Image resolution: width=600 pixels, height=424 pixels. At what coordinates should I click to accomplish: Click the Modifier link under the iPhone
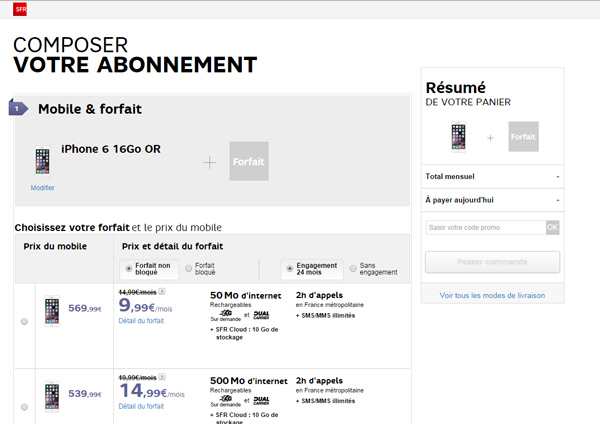pos(42,188)
